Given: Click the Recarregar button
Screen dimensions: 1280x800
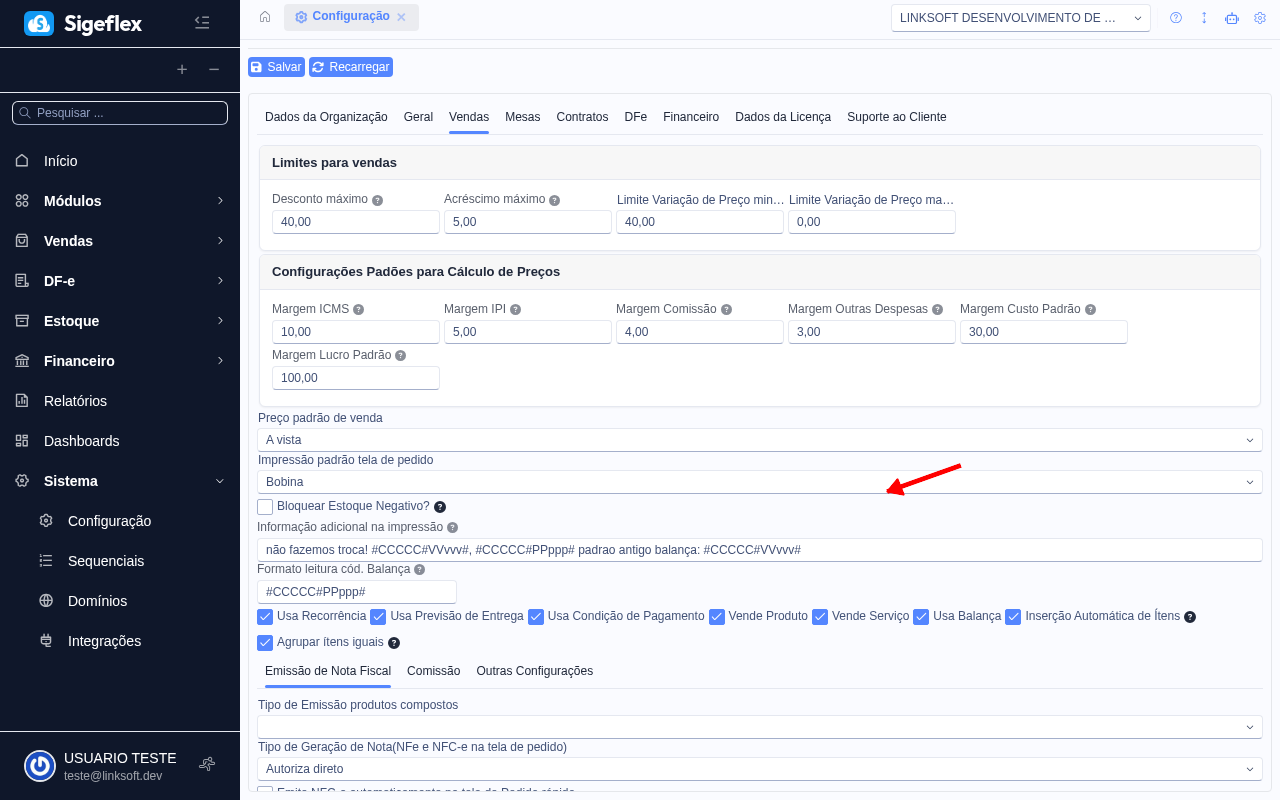Looking at the screenshot, I should [350, 66].
